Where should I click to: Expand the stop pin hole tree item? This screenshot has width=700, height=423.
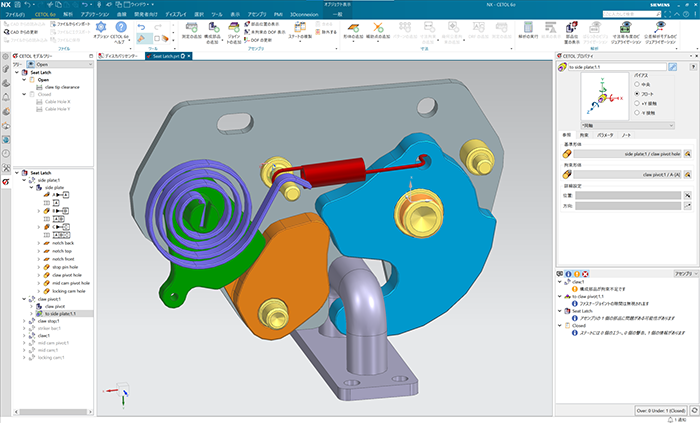click(x=38, y=267)
